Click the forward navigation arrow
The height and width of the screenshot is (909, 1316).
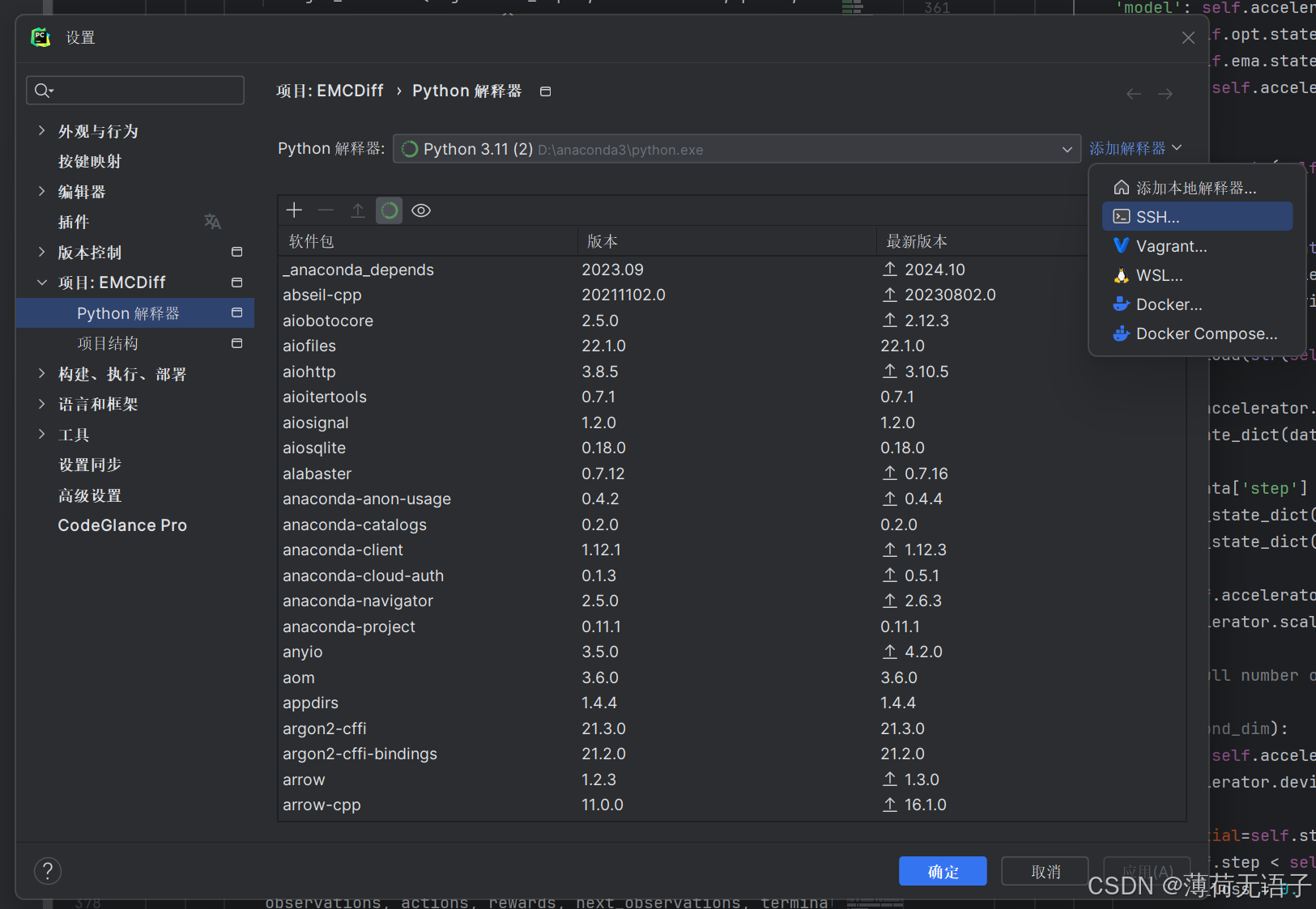click(1165, 94)
